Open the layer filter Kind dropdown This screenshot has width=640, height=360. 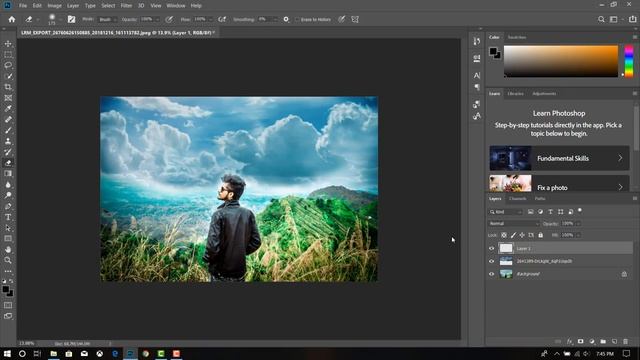(x=506, y=212)
